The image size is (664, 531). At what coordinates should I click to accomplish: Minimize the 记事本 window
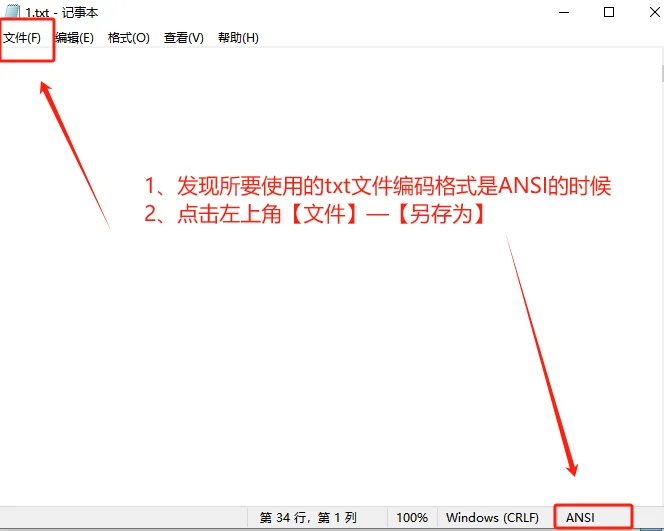pyautogui.click(x=564, y=12)
